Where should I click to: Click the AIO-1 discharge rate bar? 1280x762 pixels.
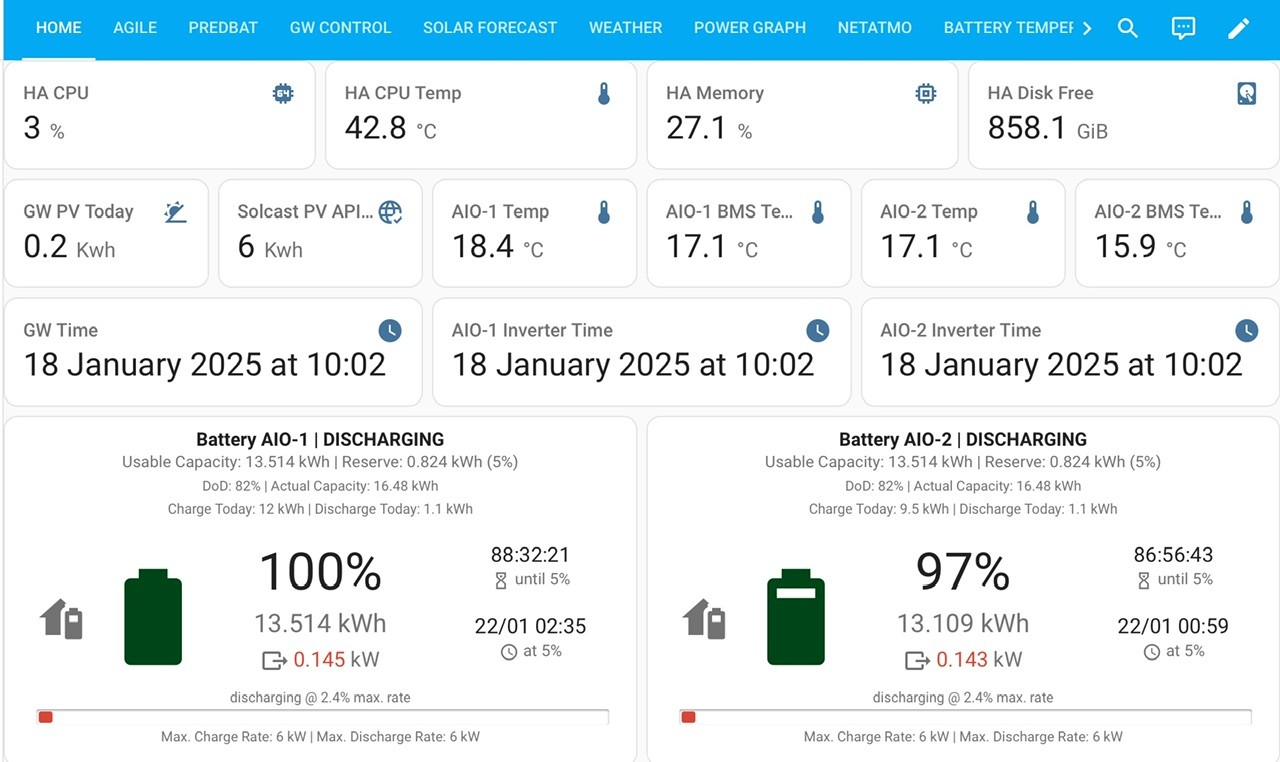point(323,716)
